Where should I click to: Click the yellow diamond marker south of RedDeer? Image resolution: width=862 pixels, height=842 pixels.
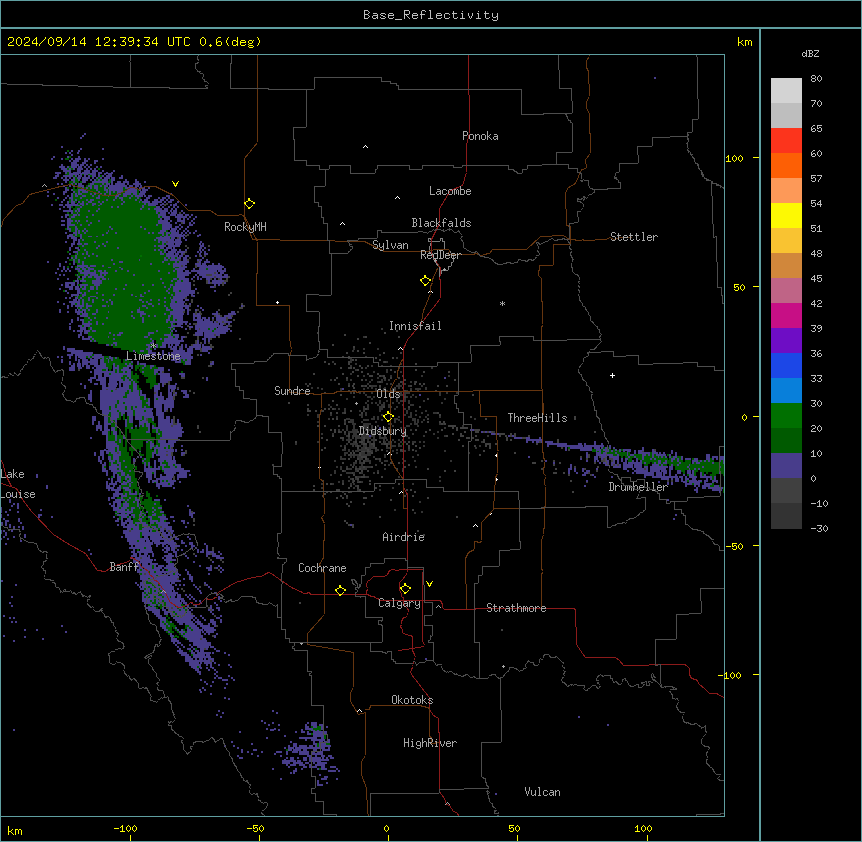(x=426, y=281)
